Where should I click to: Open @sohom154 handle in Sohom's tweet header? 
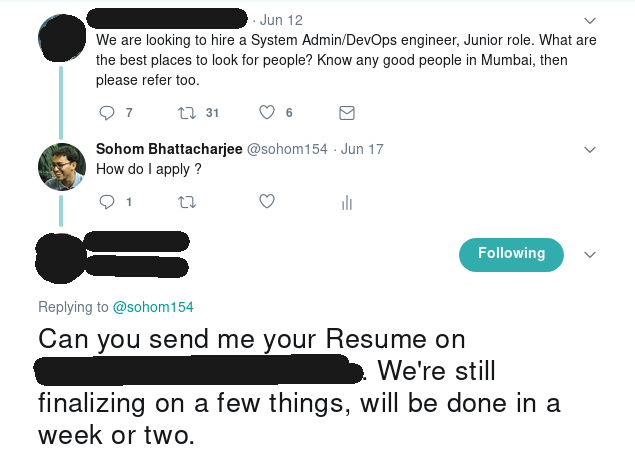[287, 149]
